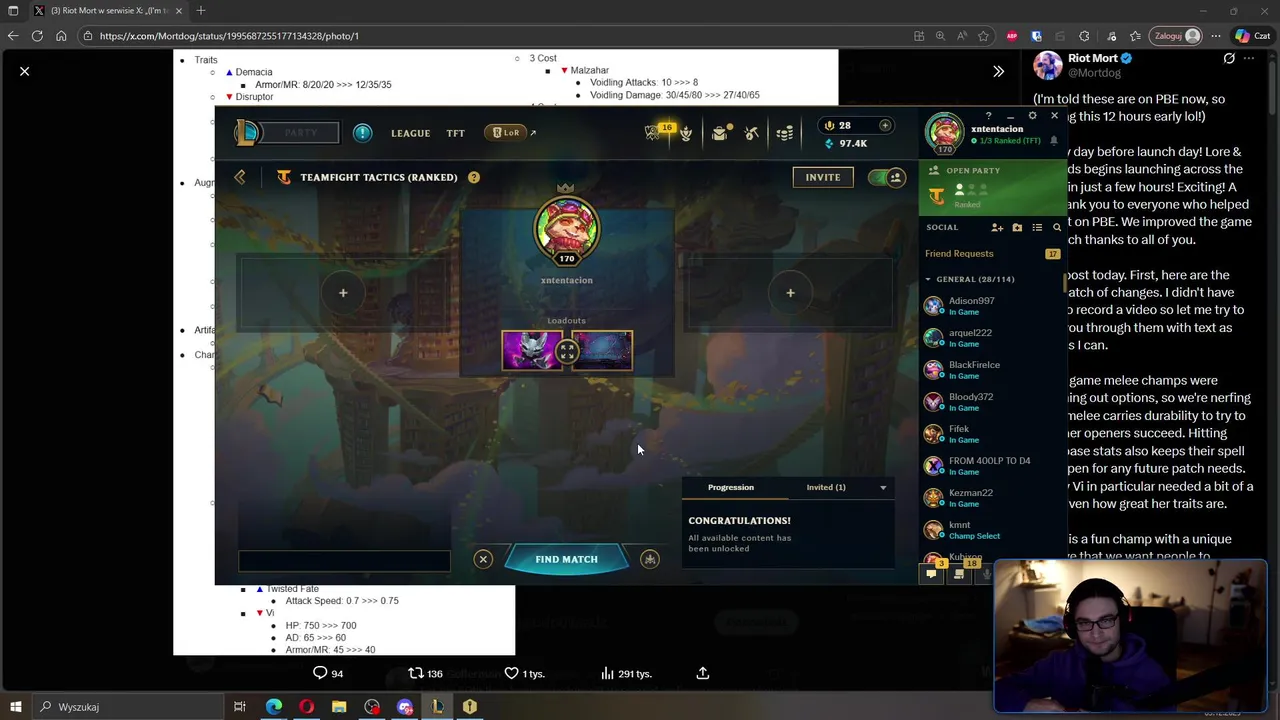Screen dimensions: 1280x720
Task: Open the more options menu on Riot Mort's post
Action: click(x=1249, y=59)
